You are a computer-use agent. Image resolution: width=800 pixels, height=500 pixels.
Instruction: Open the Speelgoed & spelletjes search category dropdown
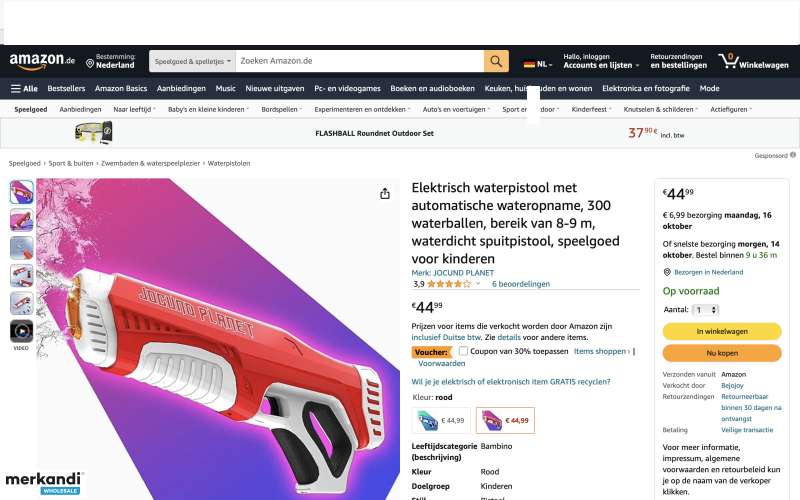click(192, 61)
